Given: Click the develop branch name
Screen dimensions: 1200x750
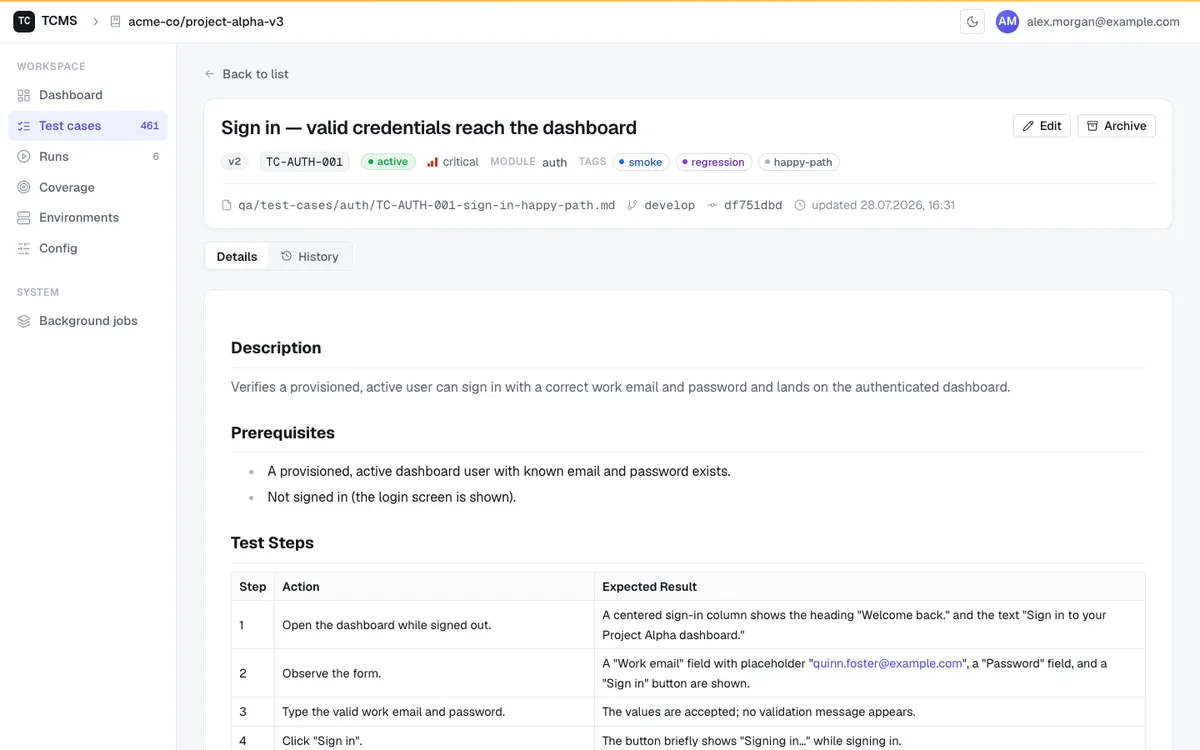Looking at the screenshot, I should pyautogui.click(x=670, y=205).
